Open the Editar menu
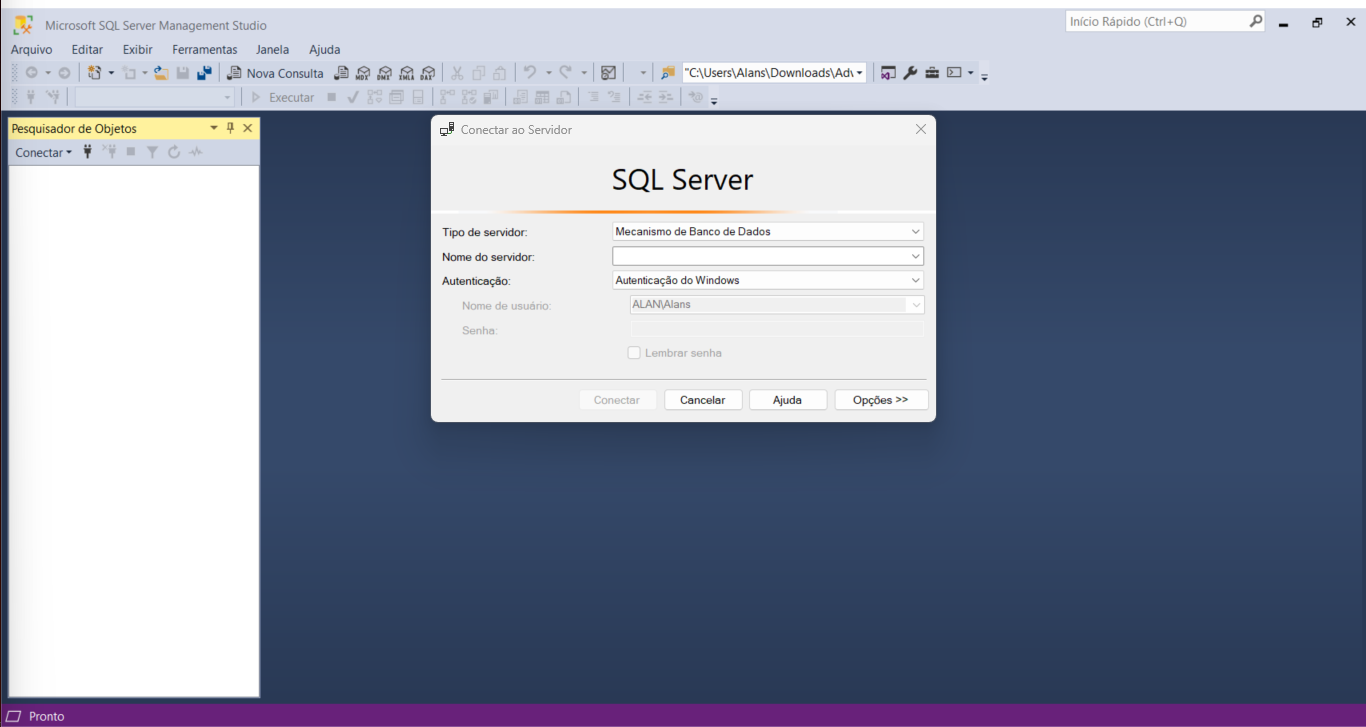 coord(87,49)
